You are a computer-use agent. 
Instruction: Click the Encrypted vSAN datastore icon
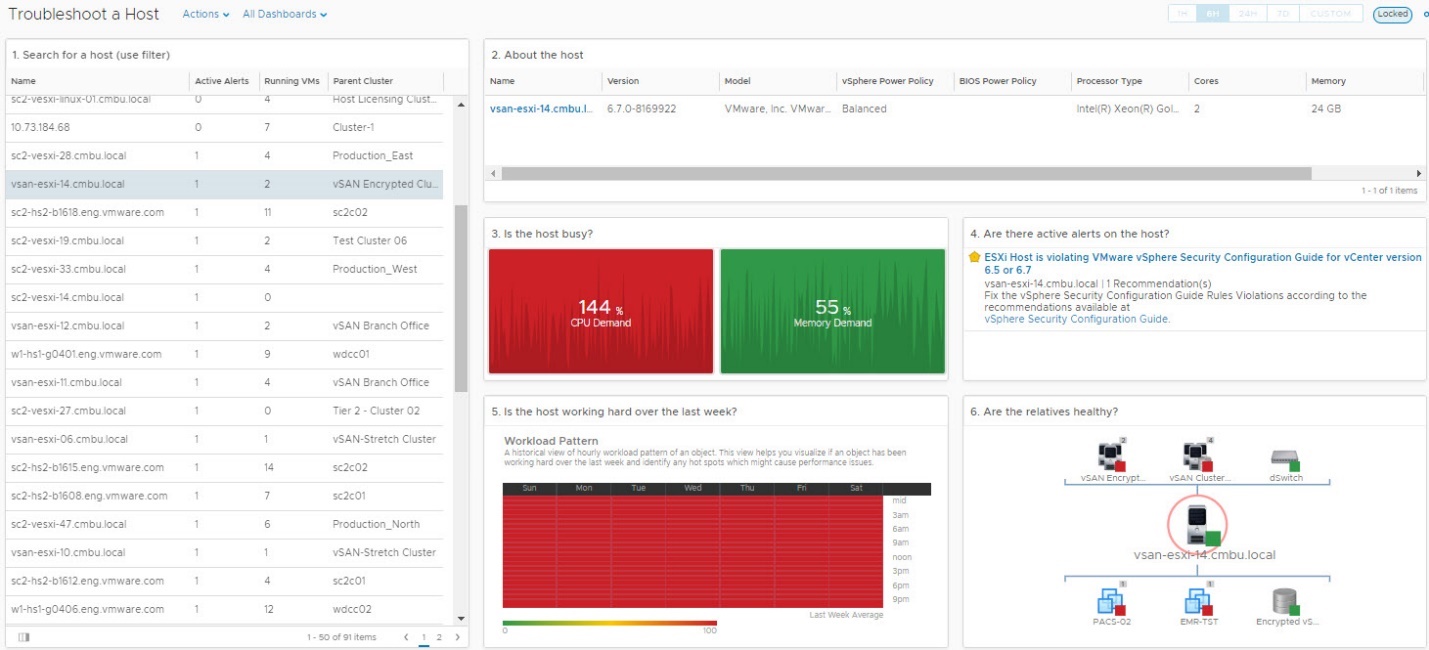pyautogui.click(x=1285, y=601)
